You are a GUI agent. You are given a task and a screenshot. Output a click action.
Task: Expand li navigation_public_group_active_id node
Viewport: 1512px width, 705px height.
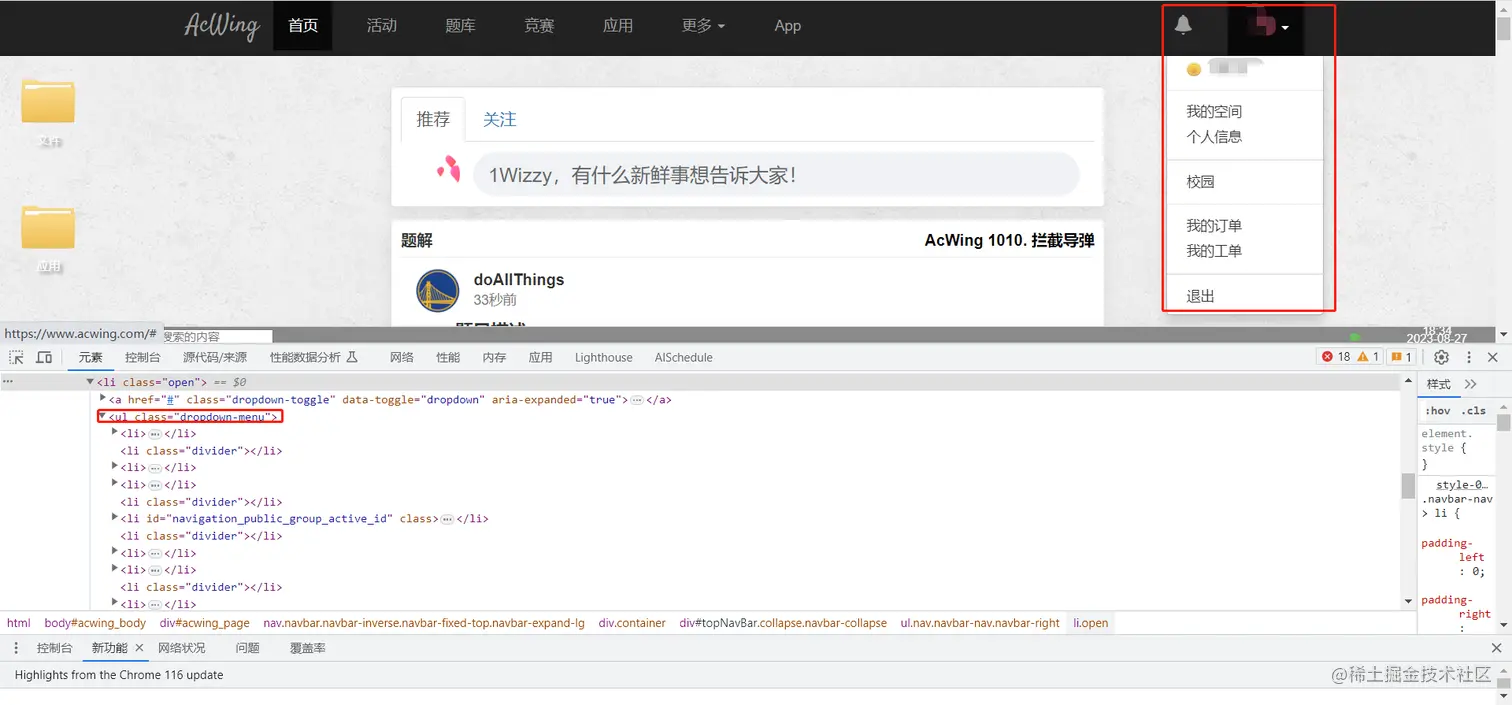tap(115, 518)
